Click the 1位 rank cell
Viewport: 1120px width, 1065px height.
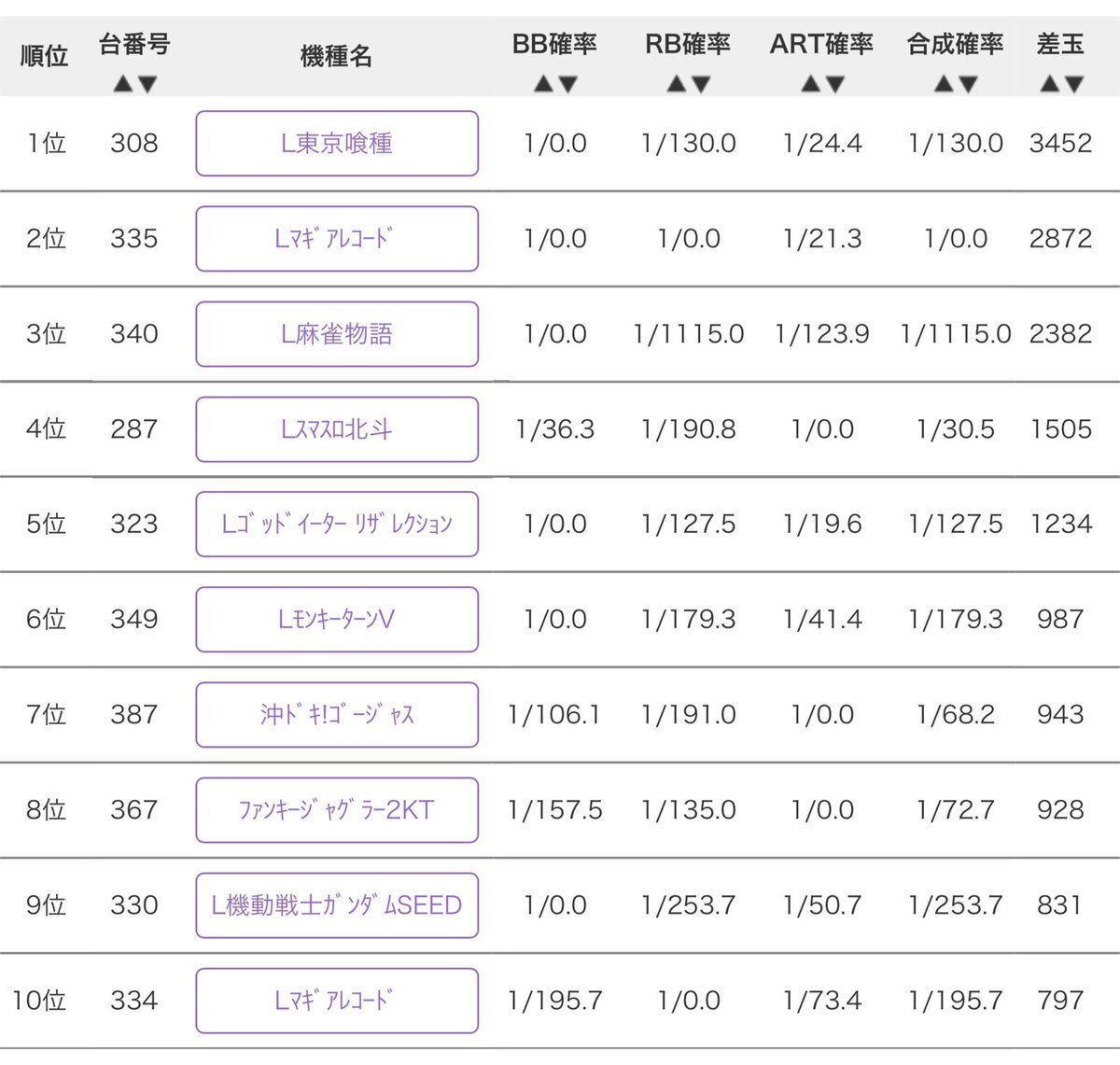tap(46, 144)
